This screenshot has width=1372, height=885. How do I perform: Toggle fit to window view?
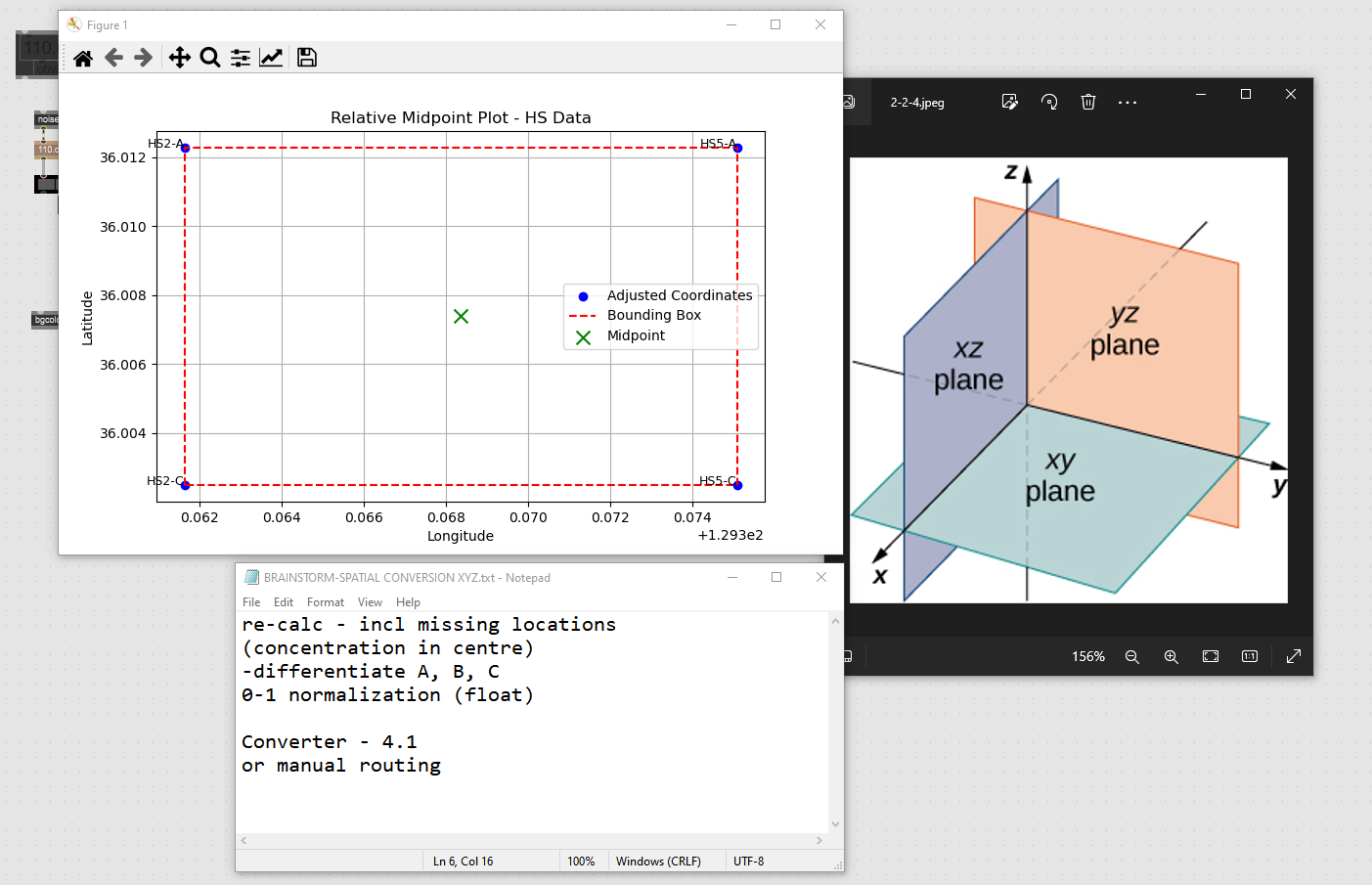click(x=1211, y=657)
